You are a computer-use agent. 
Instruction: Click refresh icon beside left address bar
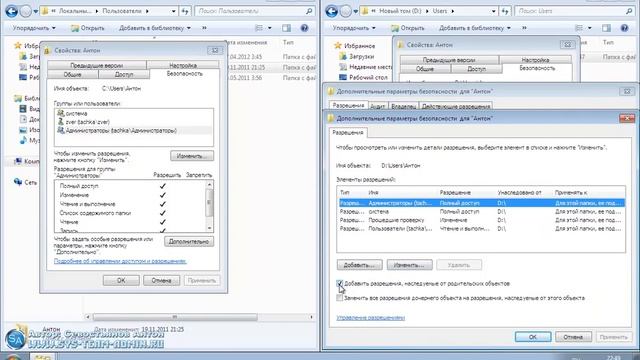[x=185, y=11]
